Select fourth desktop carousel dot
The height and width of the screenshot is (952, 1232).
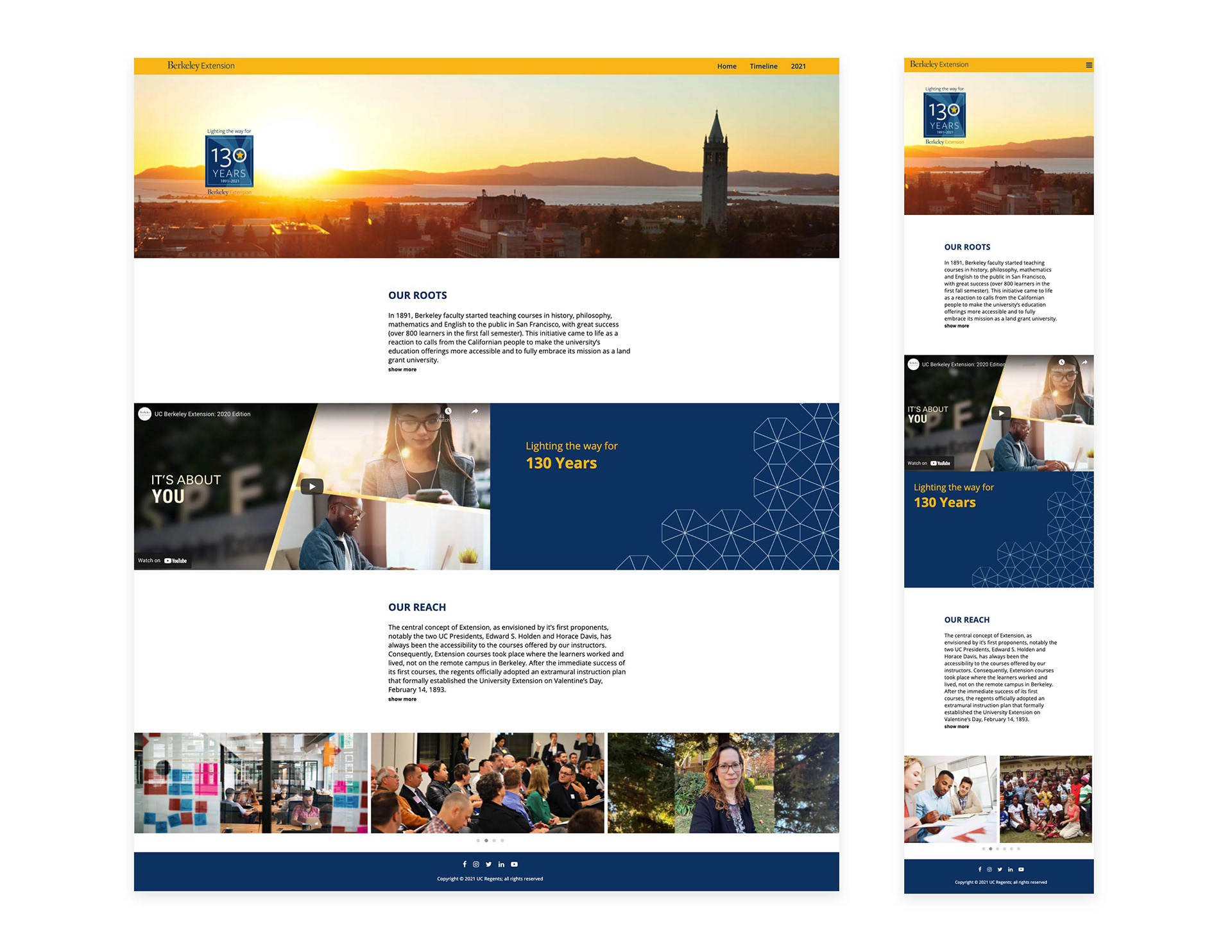point(502,840)
